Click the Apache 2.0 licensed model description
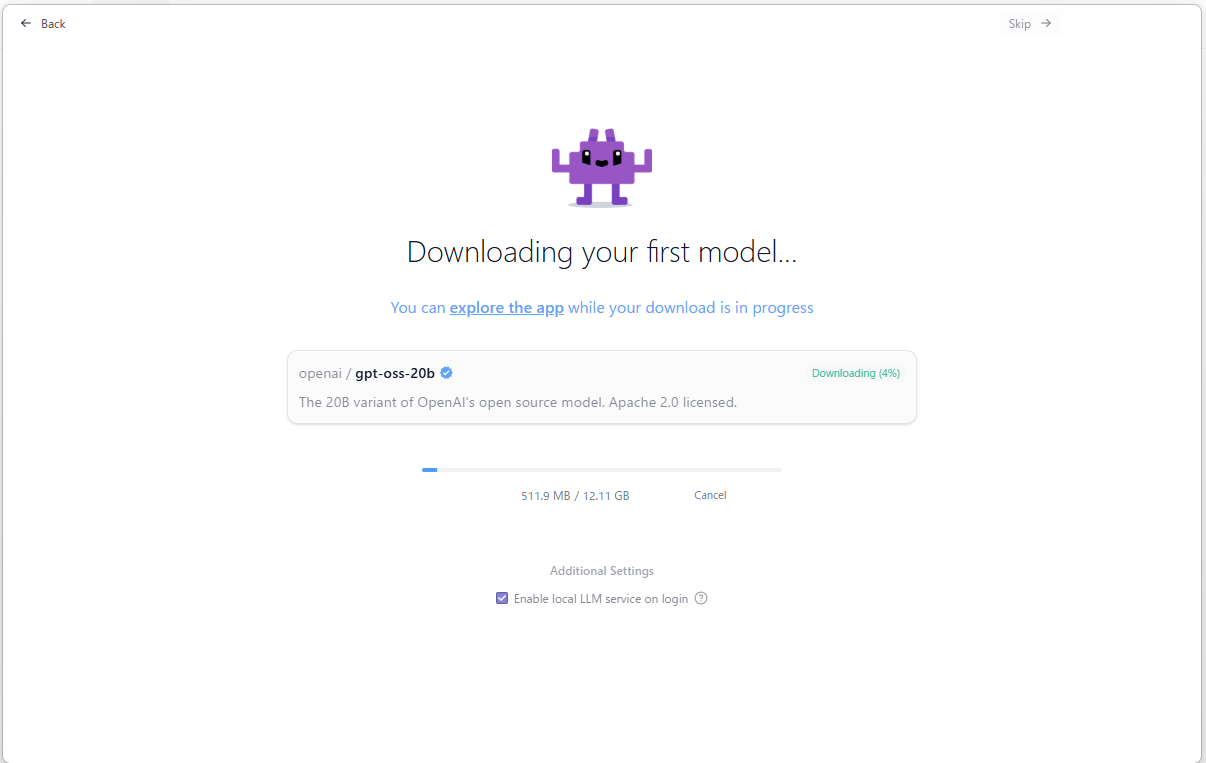 (518, 403)
